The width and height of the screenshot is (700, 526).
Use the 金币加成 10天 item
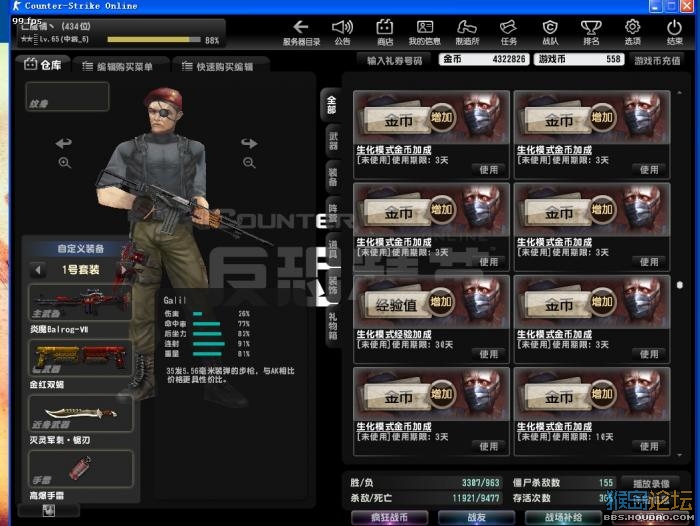coord(649,446)
